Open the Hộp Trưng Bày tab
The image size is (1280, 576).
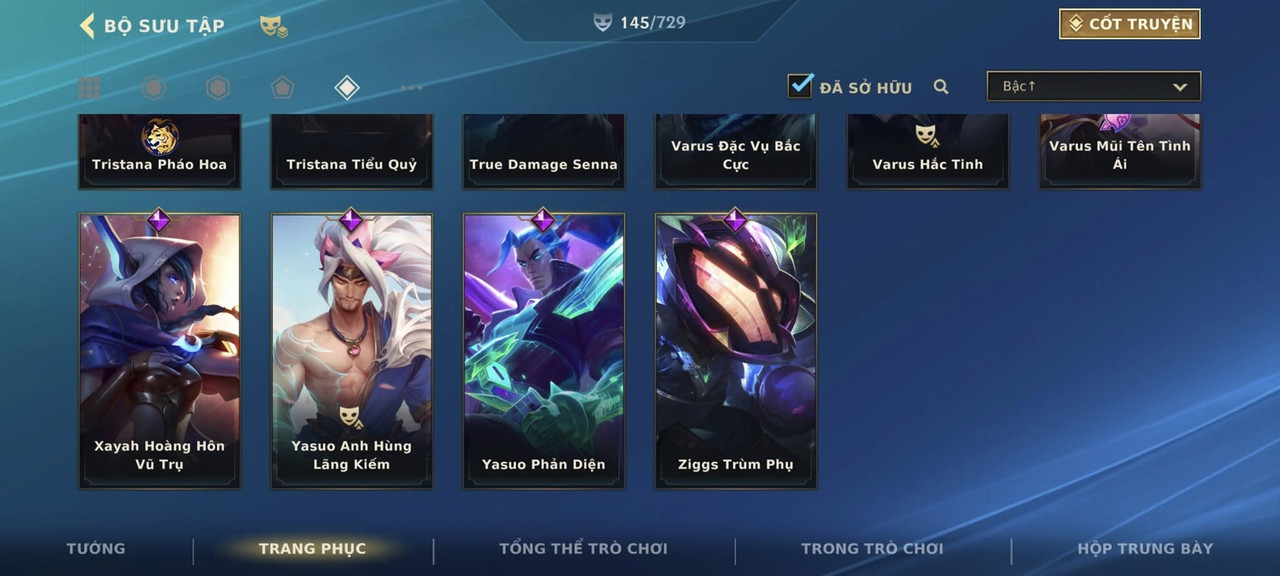pos(1145,548)
